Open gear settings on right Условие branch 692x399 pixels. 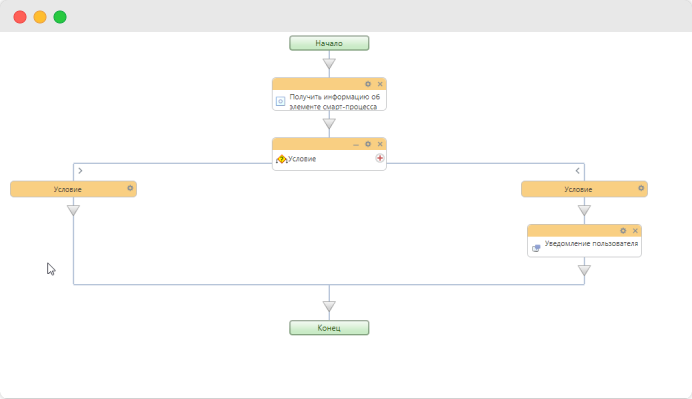coord(641,188)
